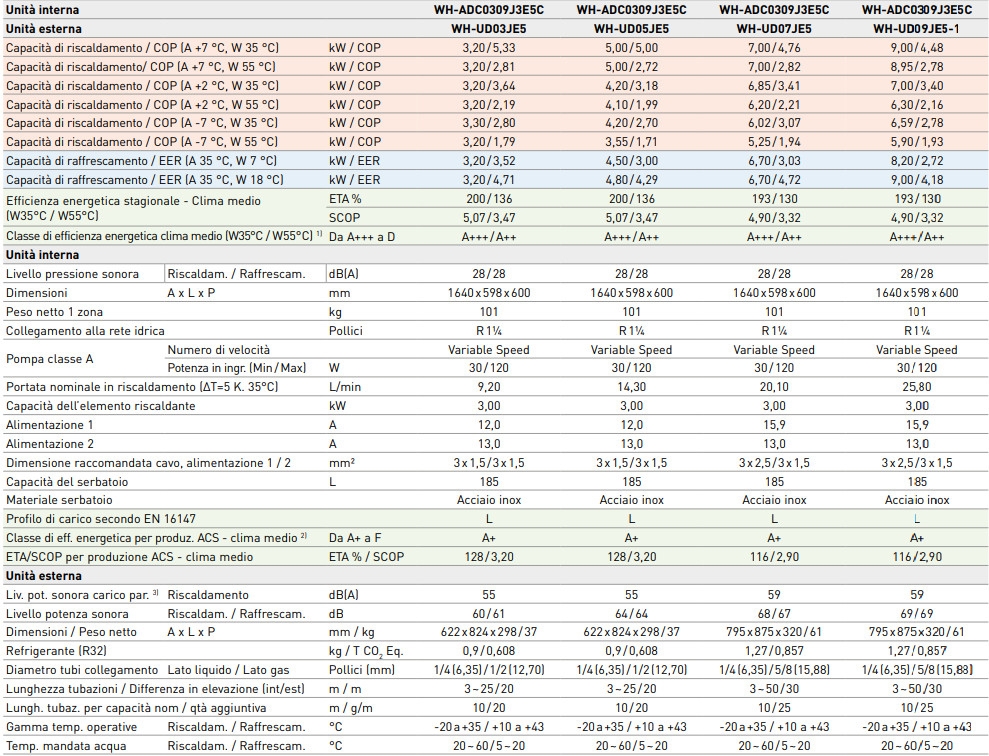Click the sound power value 64/64
Viewport: 989px width, 756px height.
coord(631,614)
